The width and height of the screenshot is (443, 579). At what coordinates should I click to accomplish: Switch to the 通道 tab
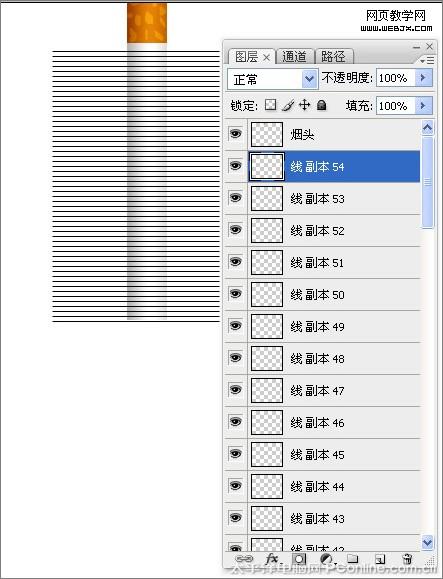coord(295,56)
